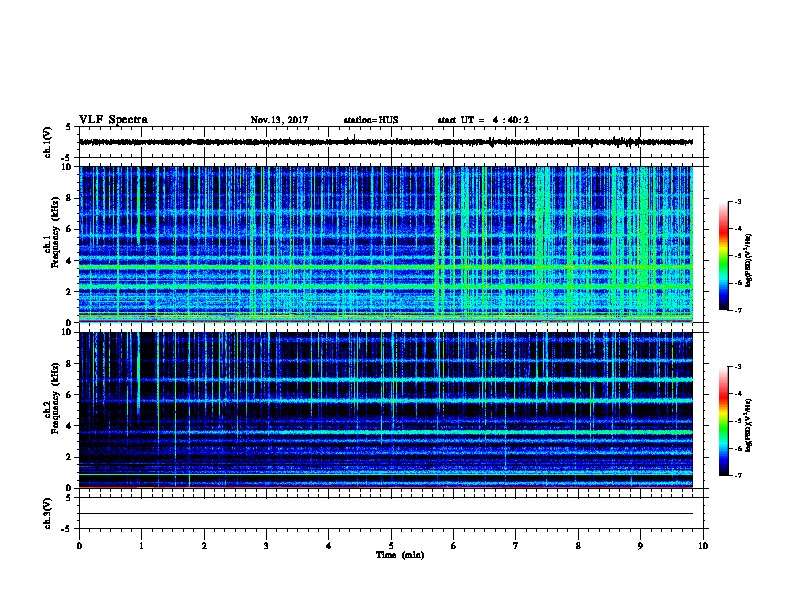The height and width of the screenshot is (612, 792).
Task: Click time axis tick label "6"
Action: pyautogui.click(x=454, y=545)
